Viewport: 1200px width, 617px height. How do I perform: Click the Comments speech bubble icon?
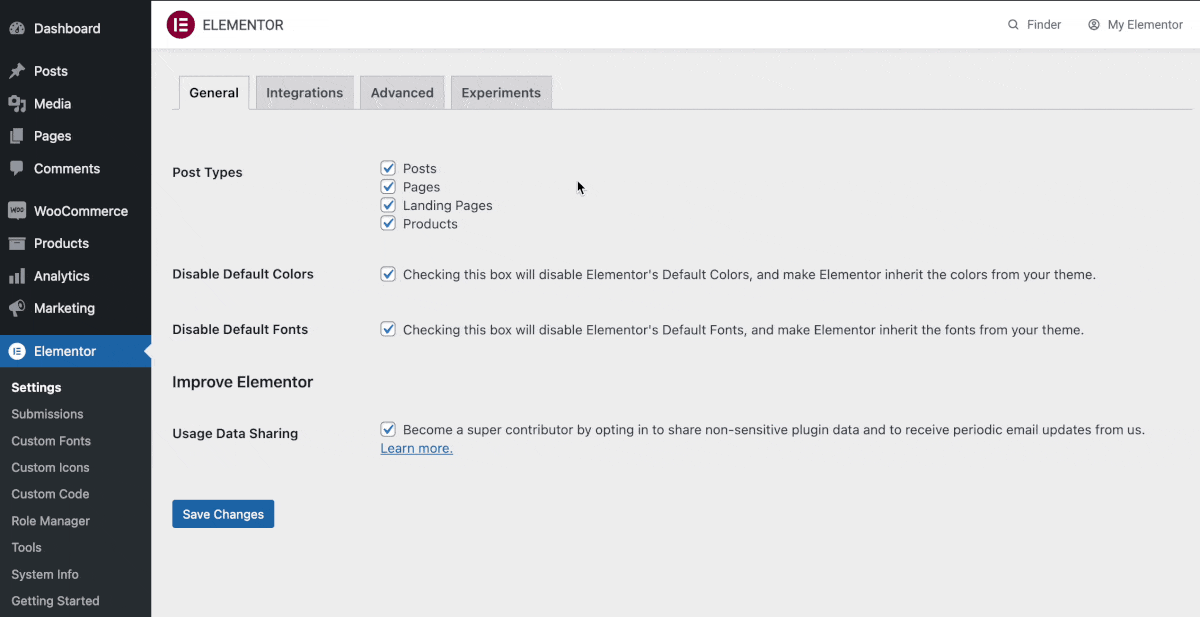point(17,168)
